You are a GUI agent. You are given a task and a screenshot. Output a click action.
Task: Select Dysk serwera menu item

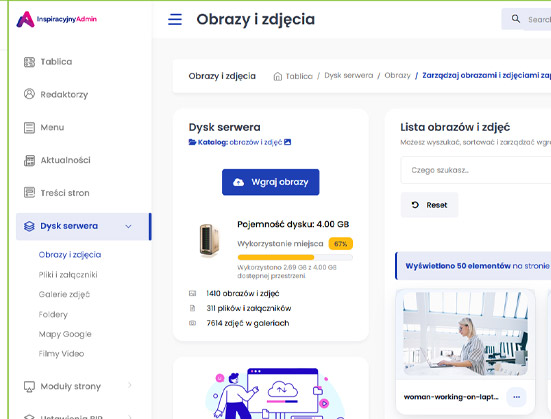click(84, 226)
